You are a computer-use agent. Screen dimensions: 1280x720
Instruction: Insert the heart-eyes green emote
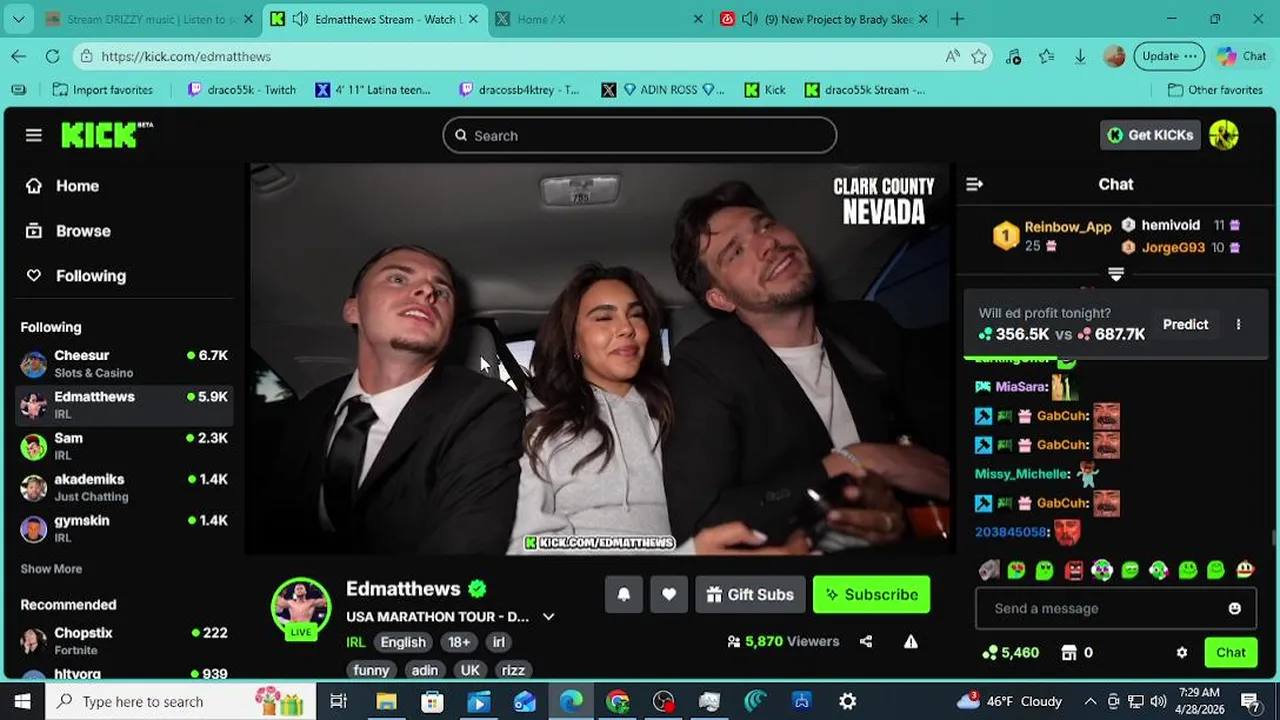tap(1016, 570)
